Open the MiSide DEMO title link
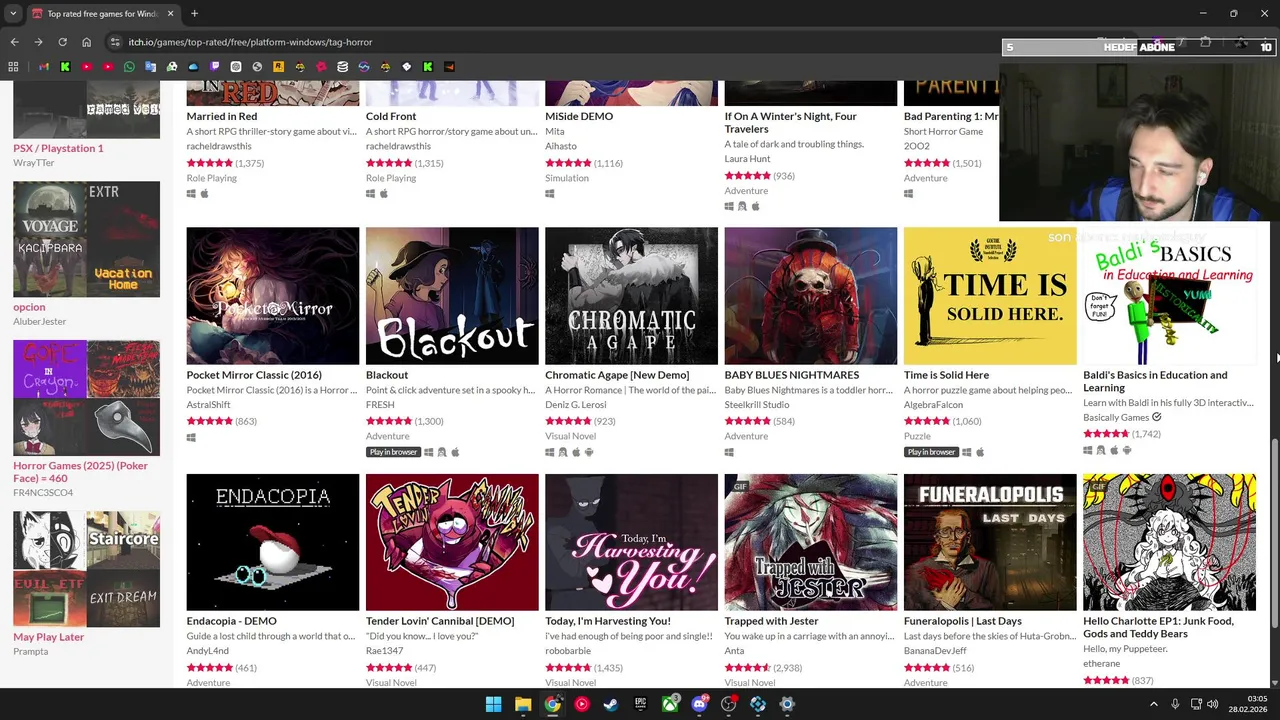 click(x=579, y=116)
